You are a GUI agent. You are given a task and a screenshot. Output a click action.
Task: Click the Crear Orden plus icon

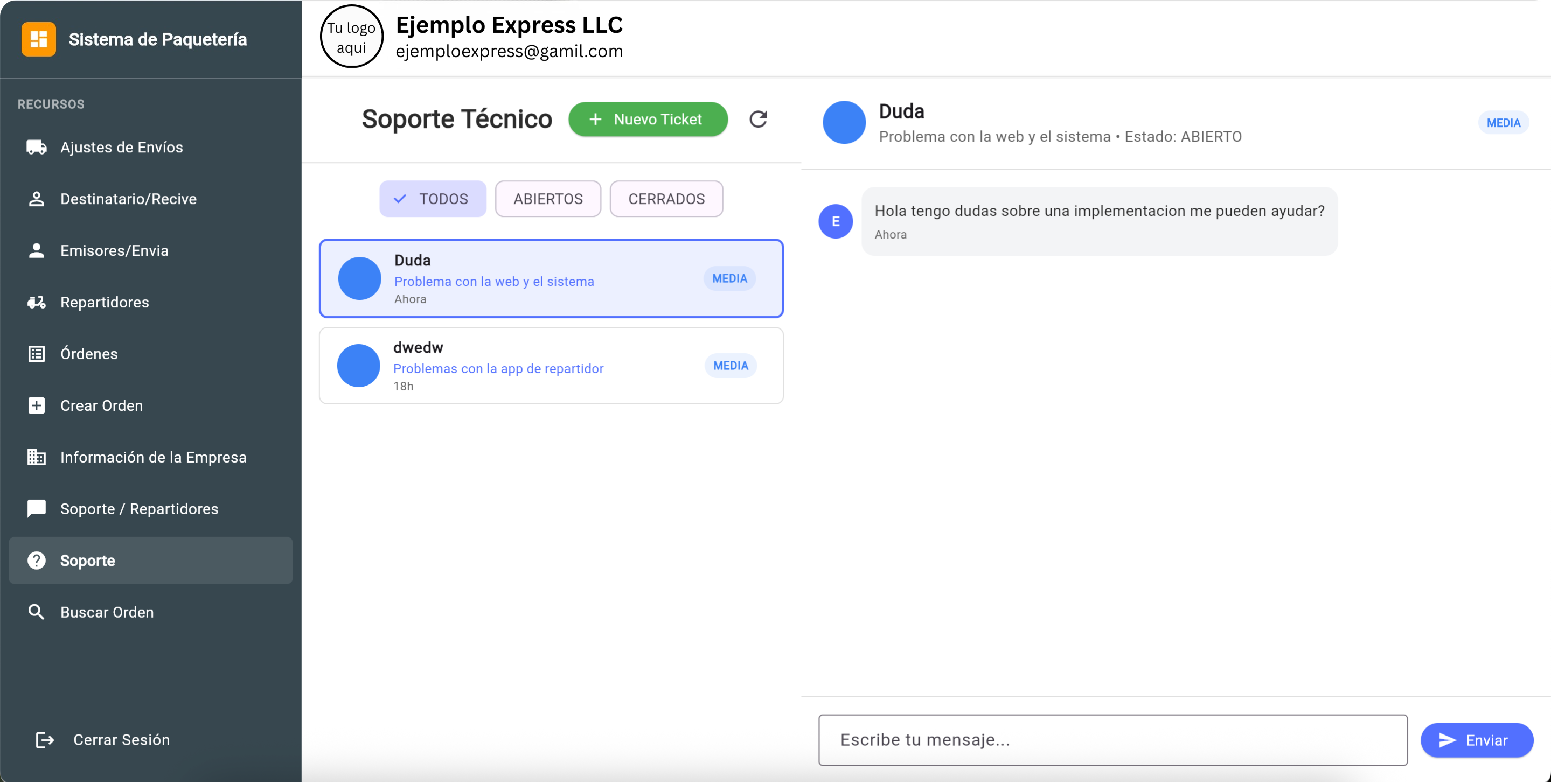click(x=37, y=405)
